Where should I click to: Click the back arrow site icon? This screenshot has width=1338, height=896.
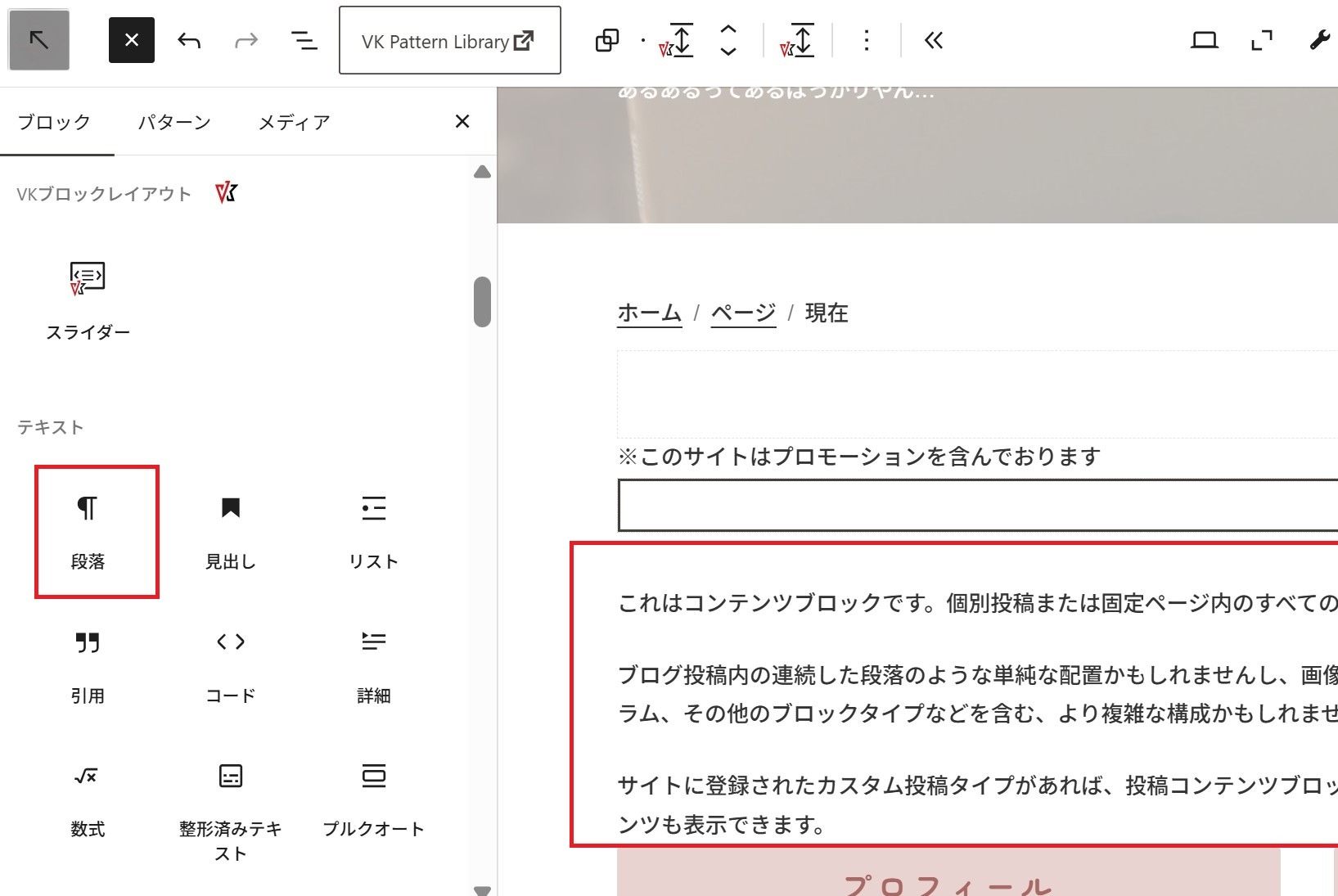(x=38, y=40)
